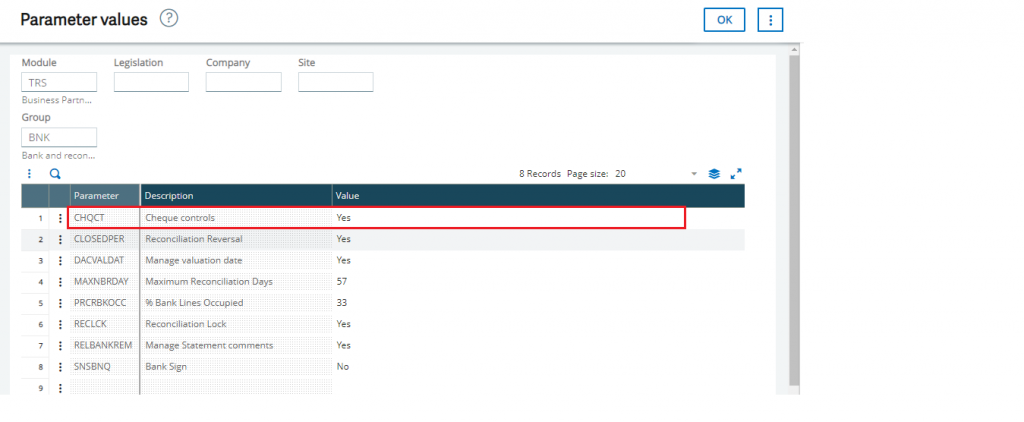Sort by the Parameter column header

[104, 196]
